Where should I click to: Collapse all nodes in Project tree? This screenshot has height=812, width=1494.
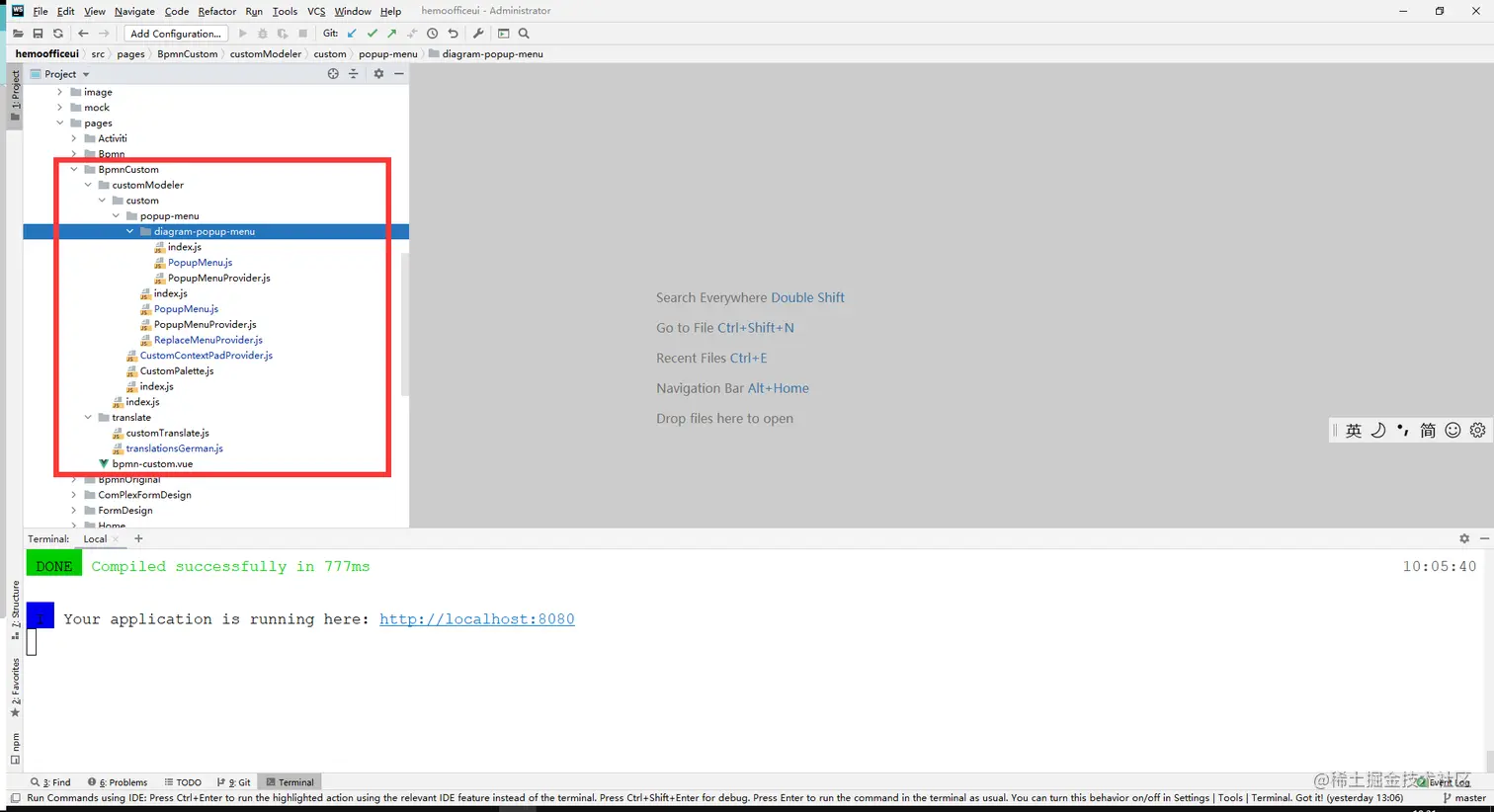[353, 73]
